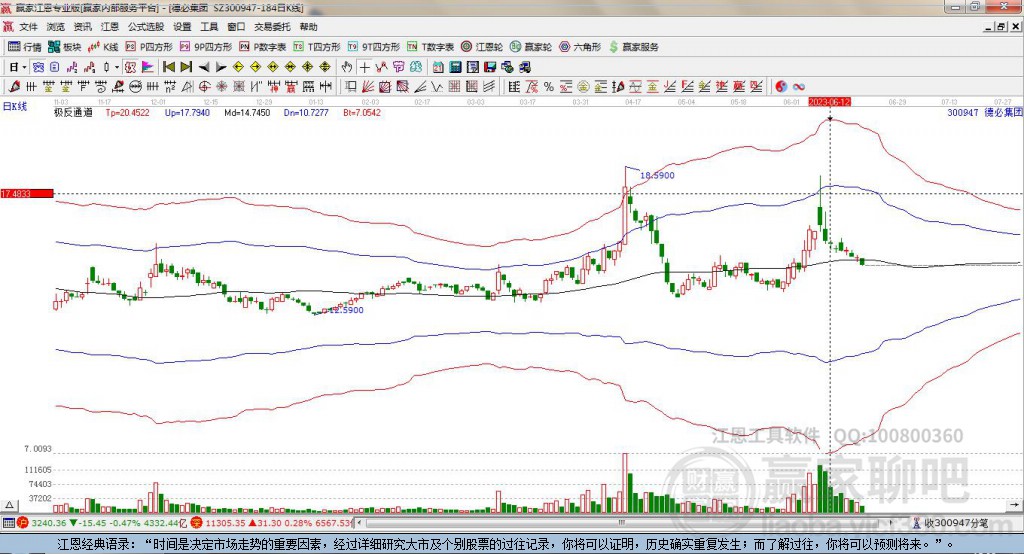Select the red pencil drawing tool

14,86
